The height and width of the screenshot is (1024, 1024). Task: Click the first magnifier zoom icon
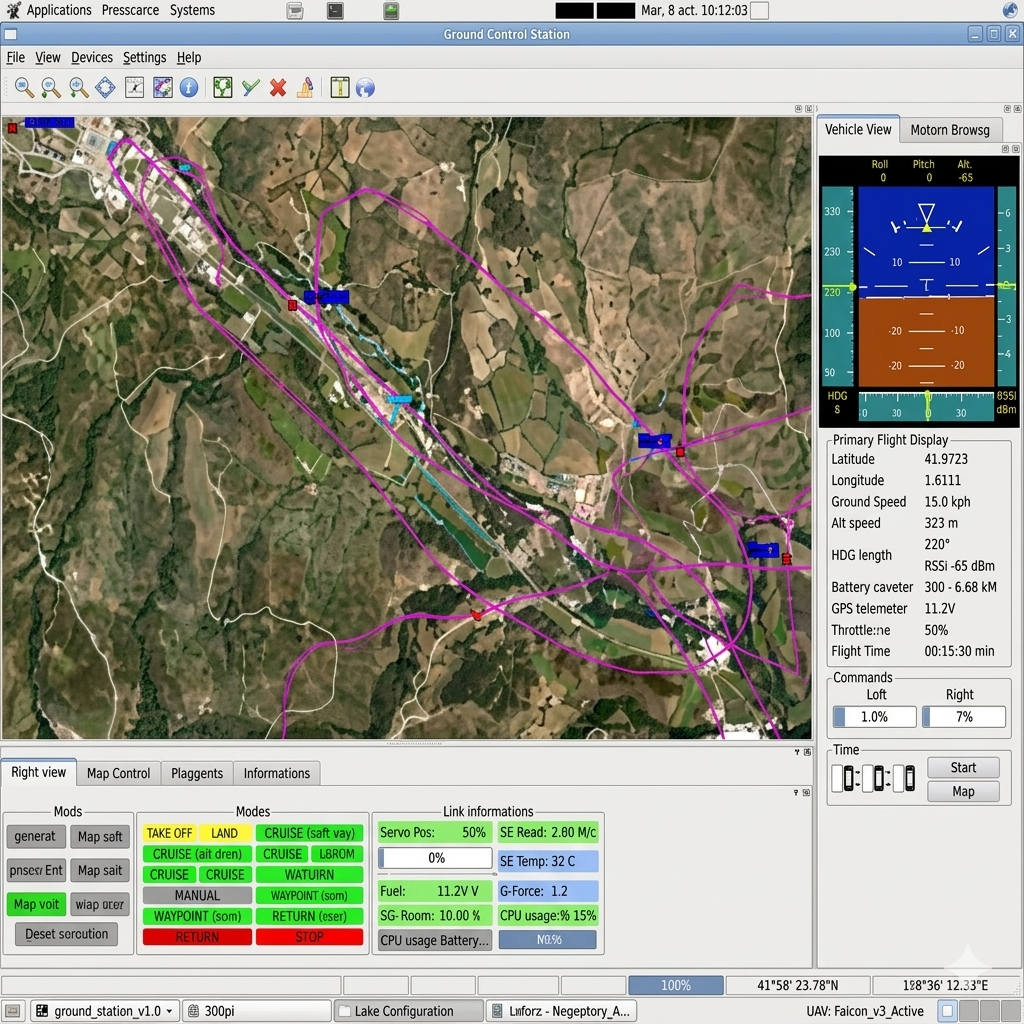(24, 88)
